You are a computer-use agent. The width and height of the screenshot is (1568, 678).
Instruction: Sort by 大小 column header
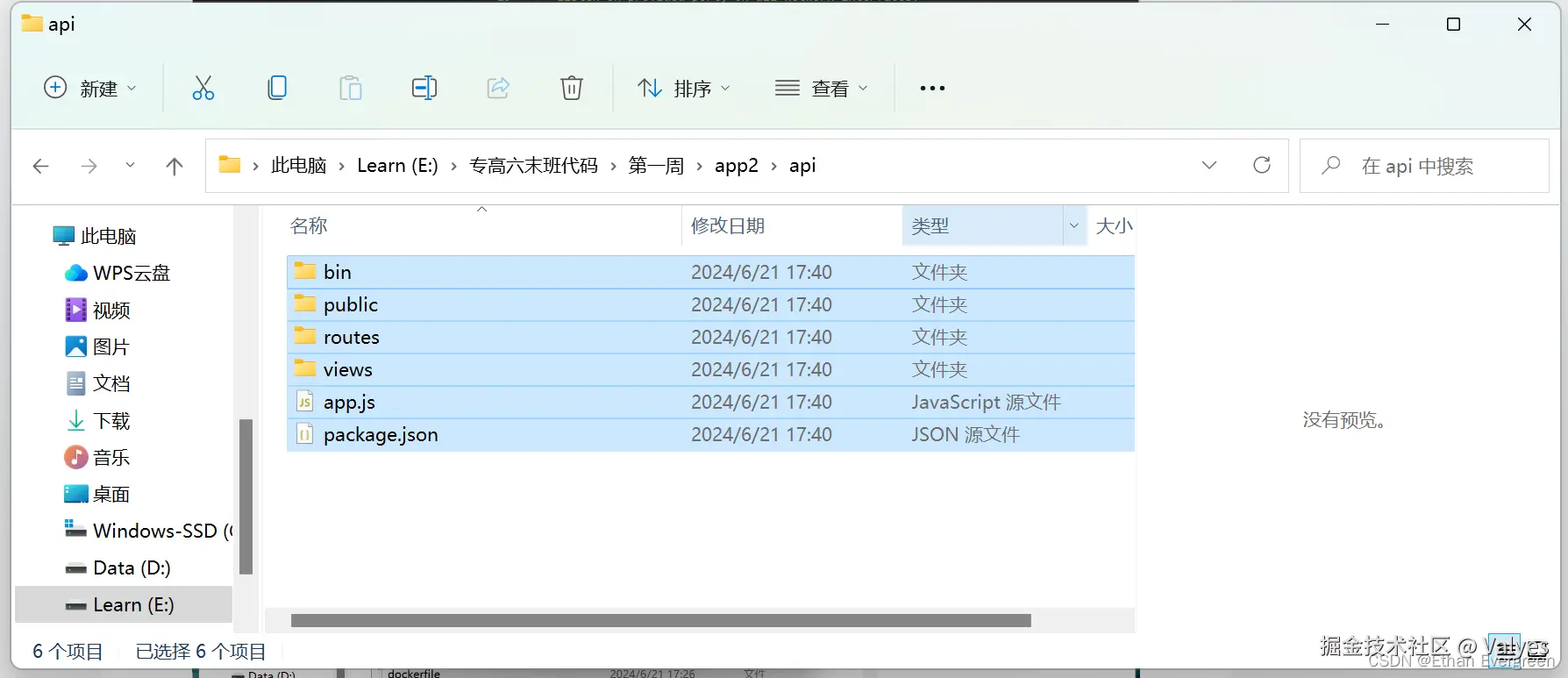point(1114,226)
